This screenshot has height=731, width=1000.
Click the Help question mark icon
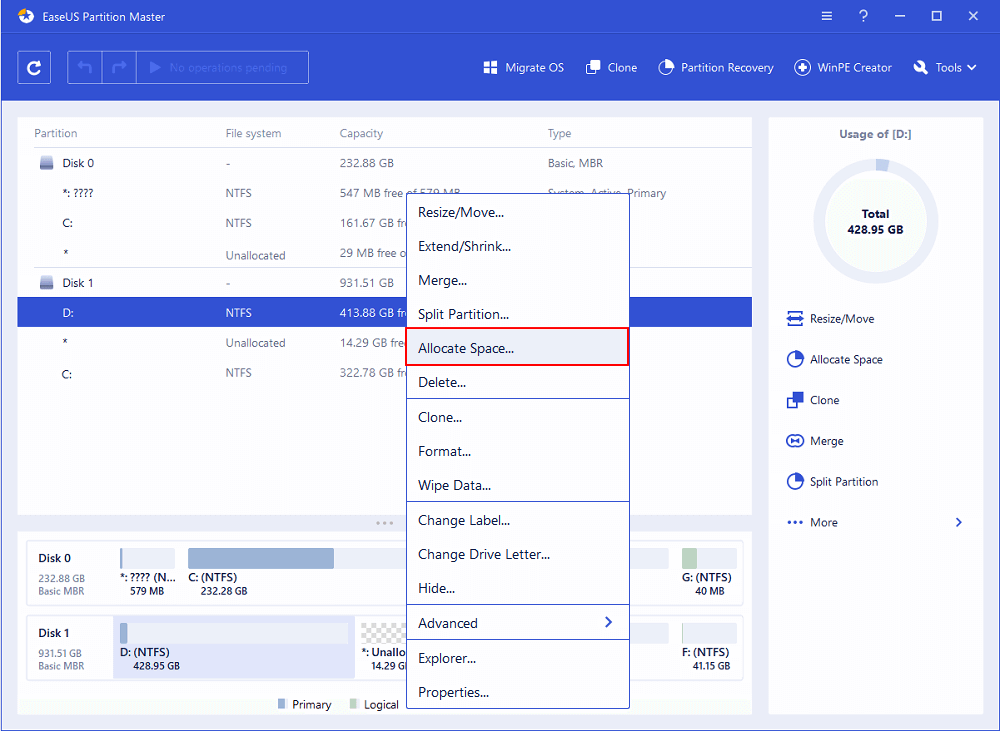tap(863, 16)
